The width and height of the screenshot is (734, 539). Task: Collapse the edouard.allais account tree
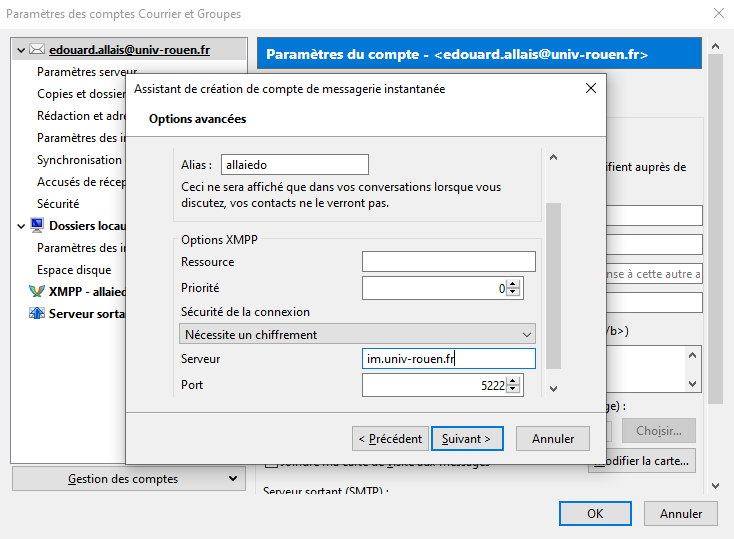[x=22, y=49]
